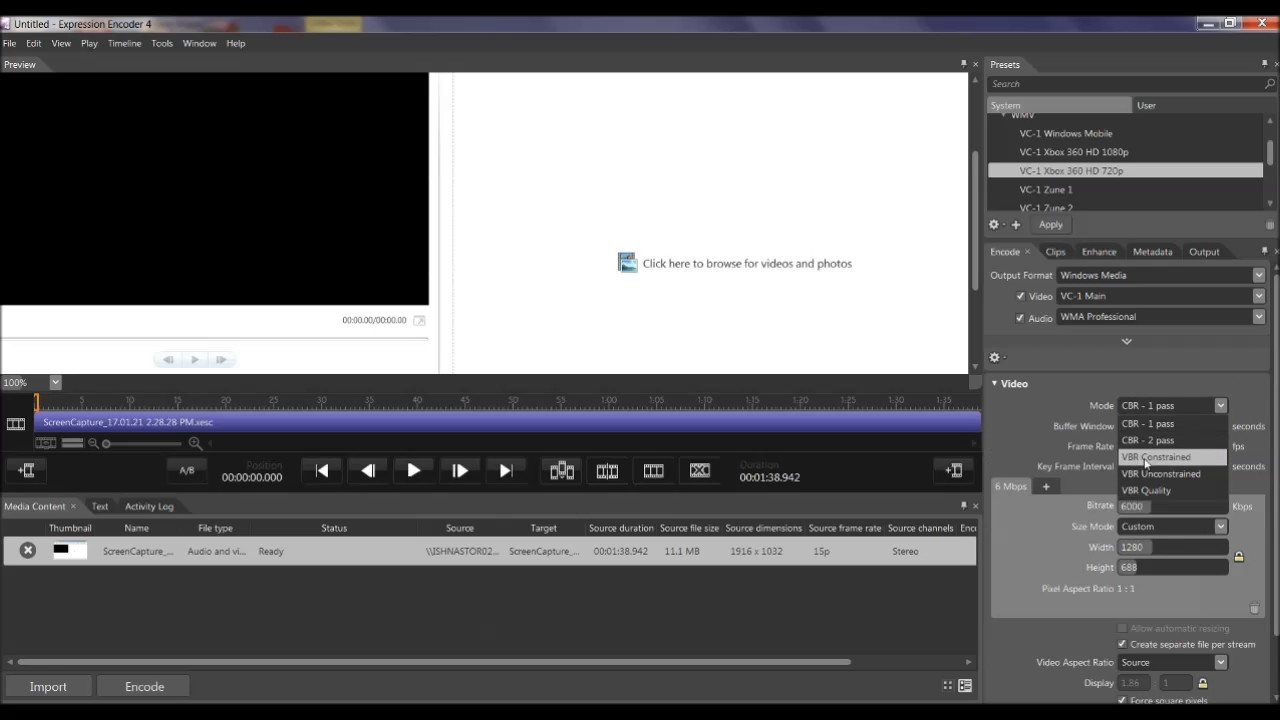Viewport: 1280px width, 720px height.
Task: Click here to browse for videos and photos
Action: tap(747, 263)
